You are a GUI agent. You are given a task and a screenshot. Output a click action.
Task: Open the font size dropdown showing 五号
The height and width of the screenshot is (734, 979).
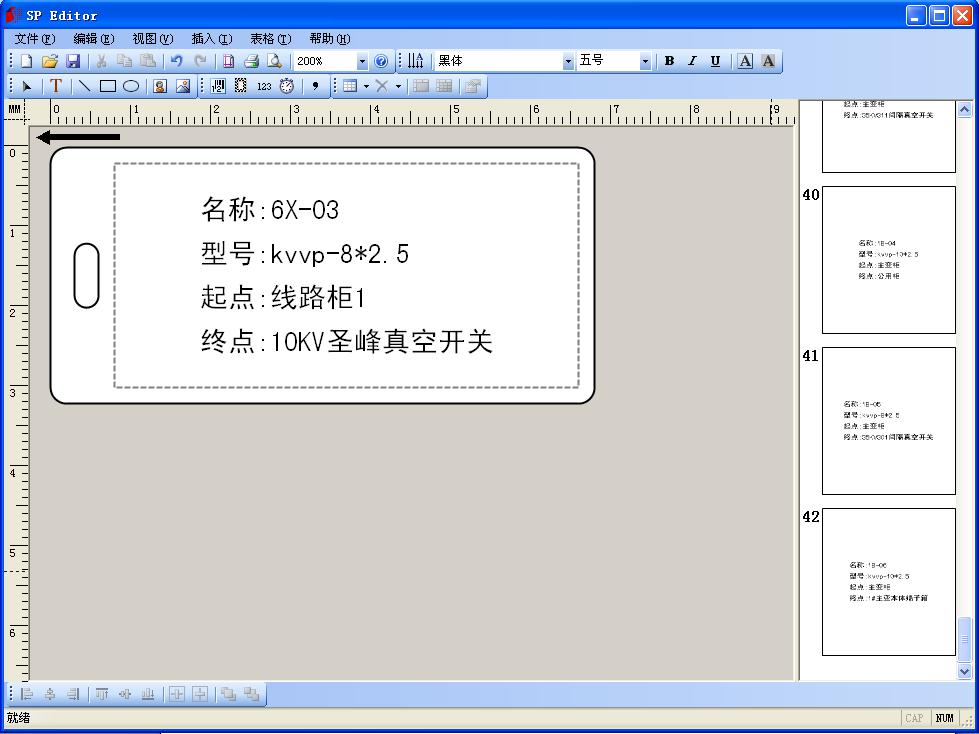(x=643, y=61)
